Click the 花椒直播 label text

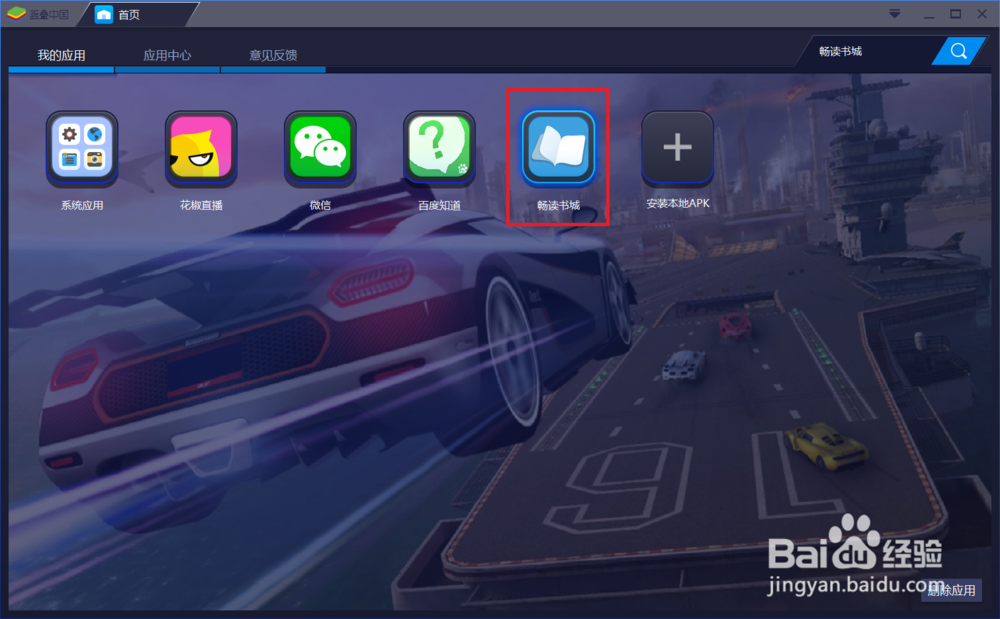(x=201, y=205)
